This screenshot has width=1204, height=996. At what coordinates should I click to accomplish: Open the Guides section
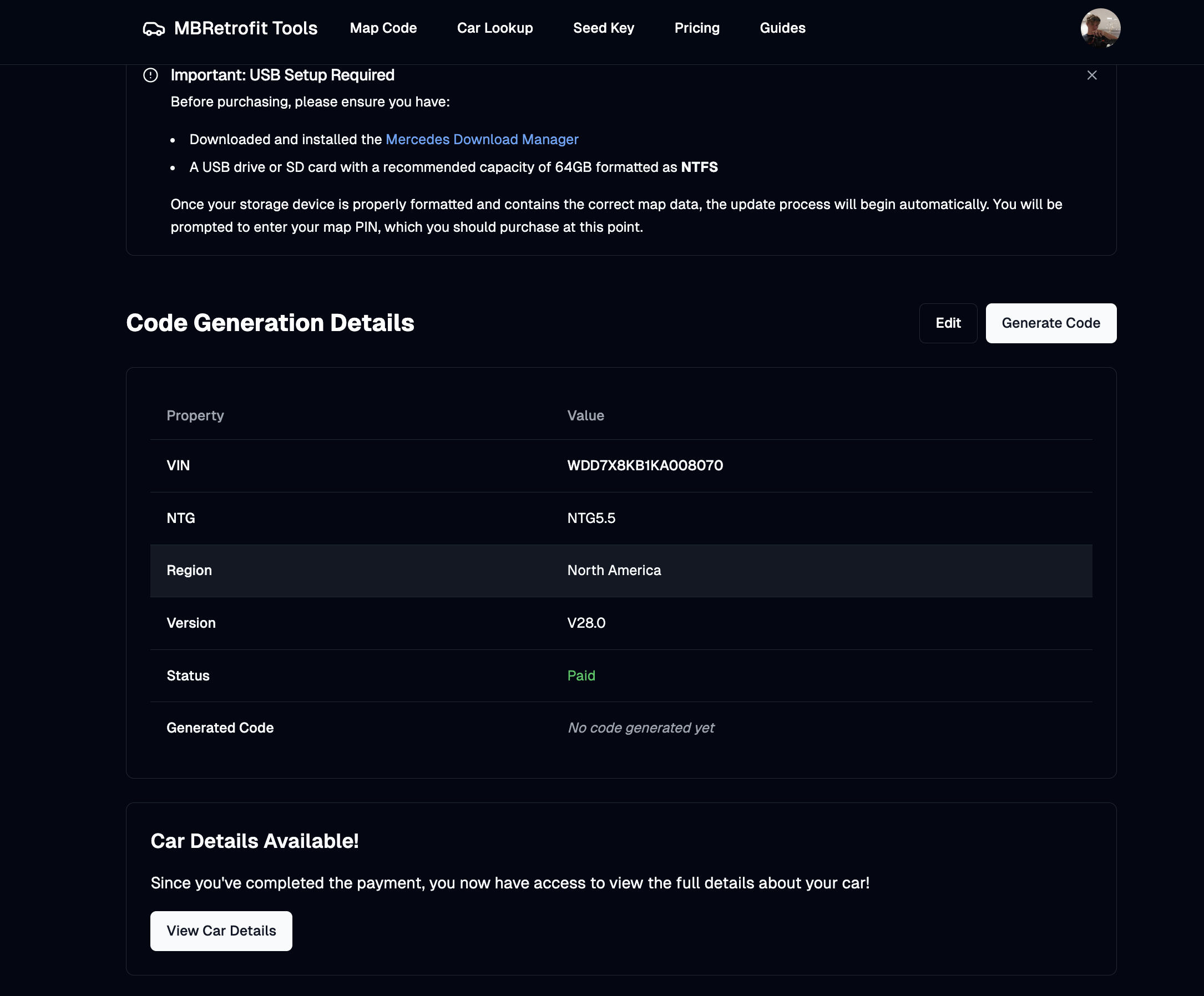point(782,28)
